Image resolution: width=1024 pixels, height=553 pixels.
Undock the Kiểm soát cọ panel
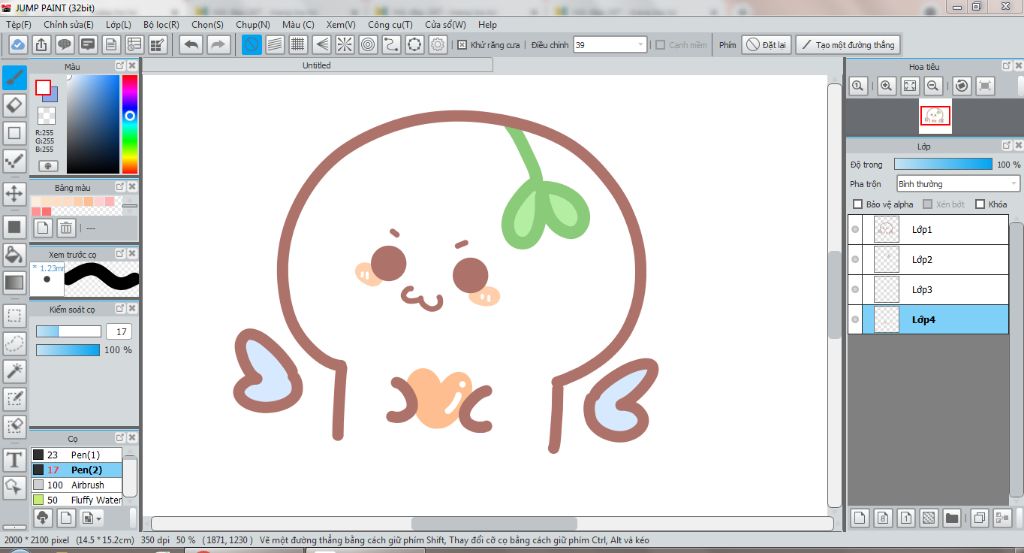click(x=120, y=308)
